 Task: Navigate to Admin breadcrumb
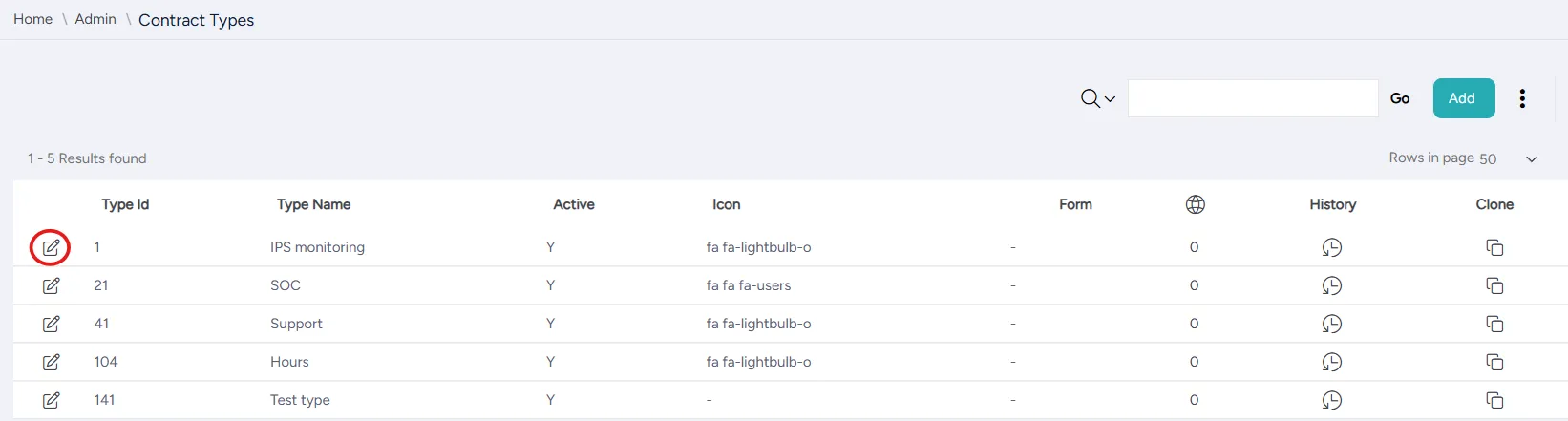click(x=95, y=19)
